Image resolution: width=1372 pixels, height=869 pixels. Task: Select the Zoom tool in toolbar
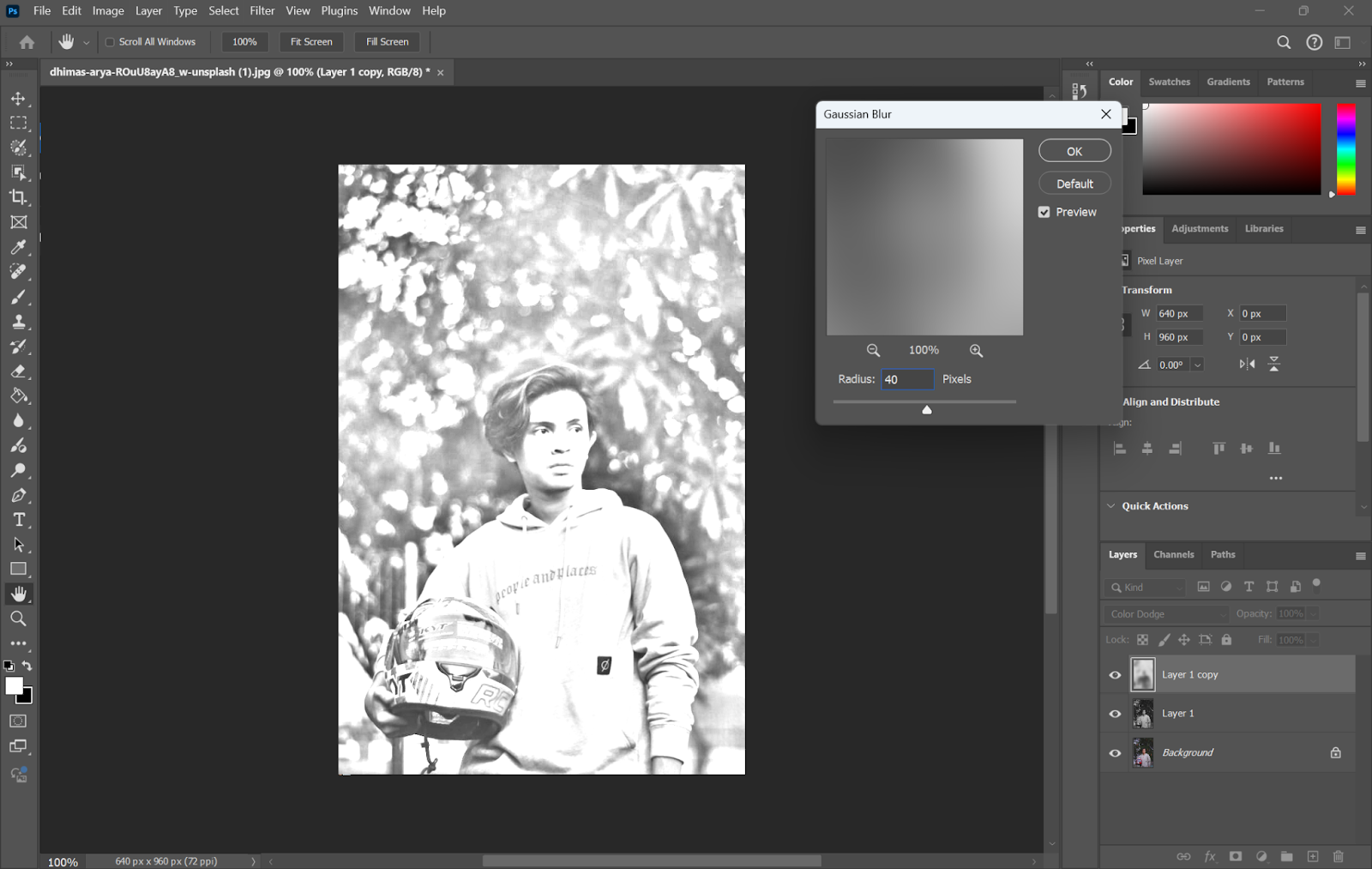pyautogui.click(x=18, y=619)
